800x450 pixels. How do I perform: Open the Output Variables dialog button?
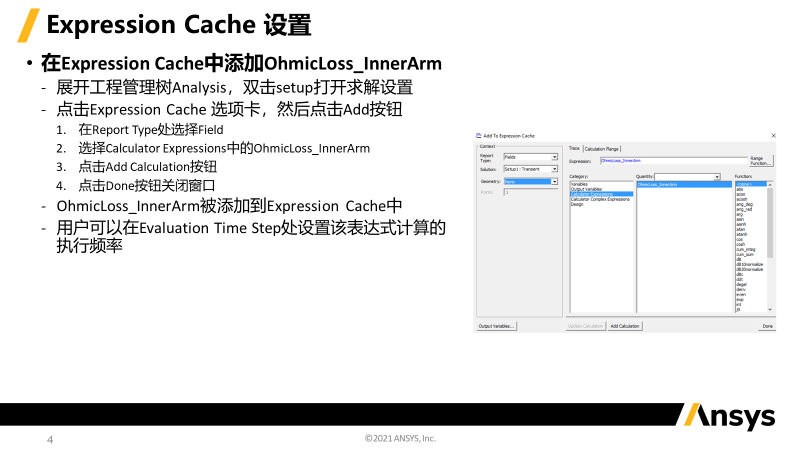click(496, 326)
